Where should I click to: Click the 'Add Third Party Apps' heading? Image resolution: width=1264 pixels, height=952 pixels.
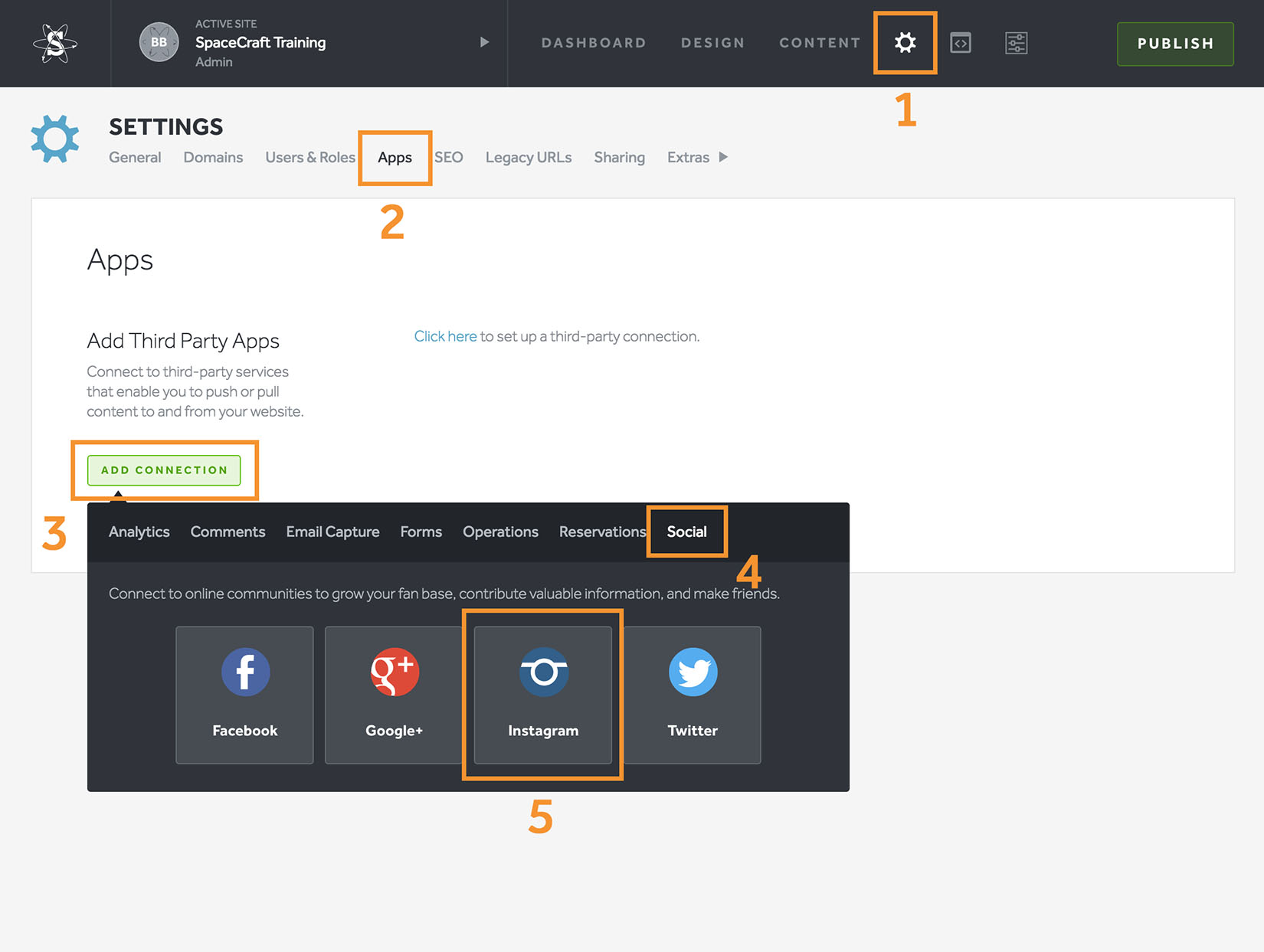pyautogui.click(x=183, y=341)
